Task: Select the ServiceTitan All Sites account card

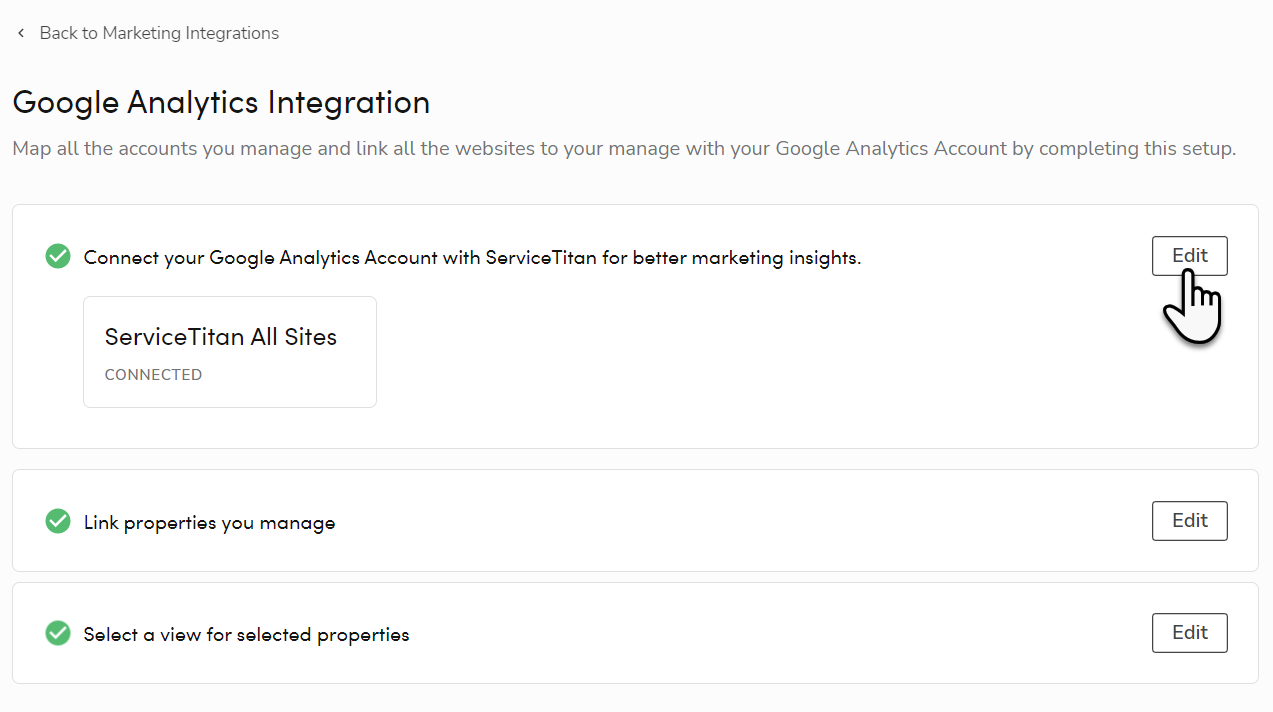Action: [229, 352]
